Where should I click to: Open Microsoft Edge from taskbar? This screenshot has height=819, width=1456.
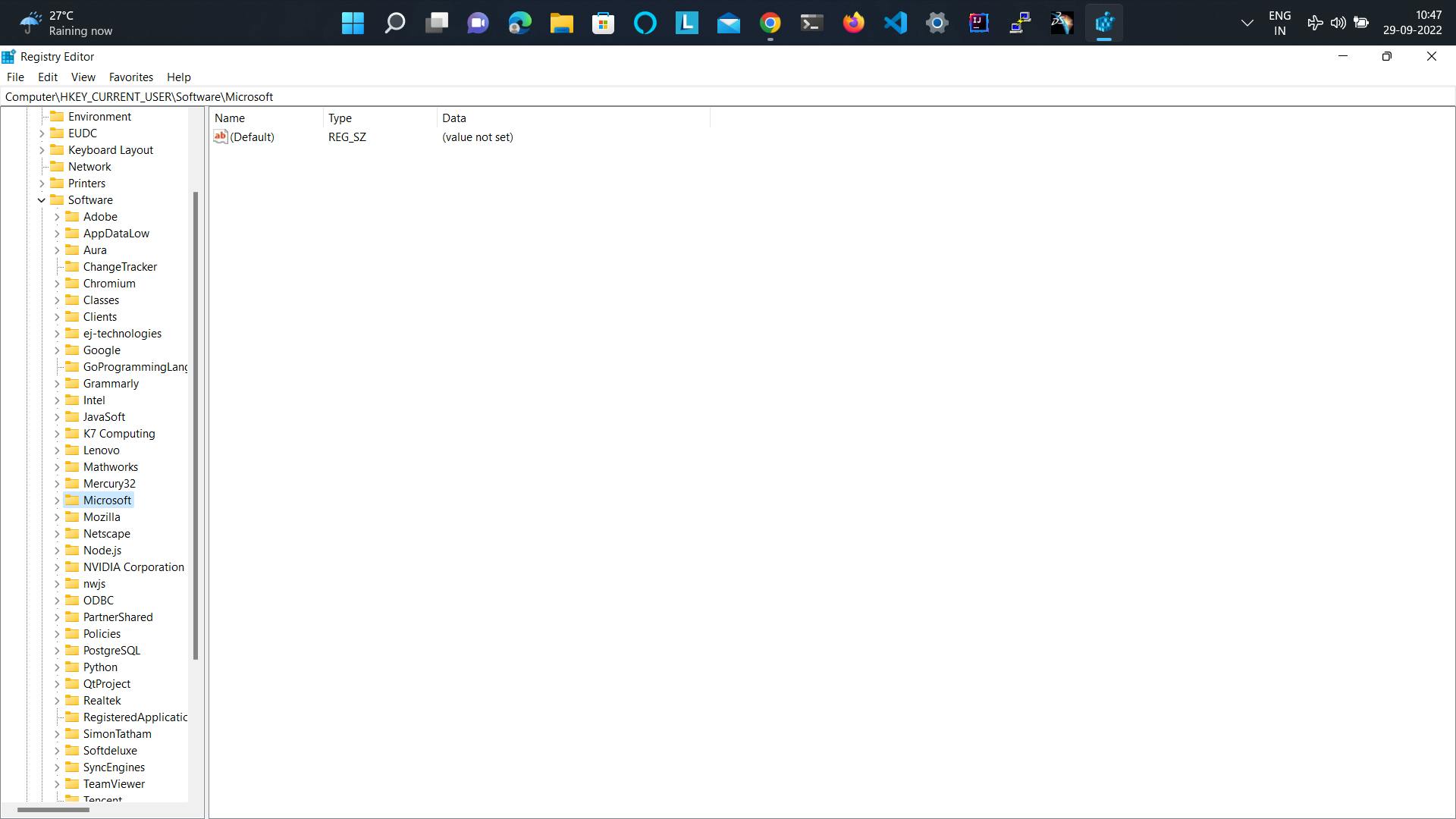[520, 22]
